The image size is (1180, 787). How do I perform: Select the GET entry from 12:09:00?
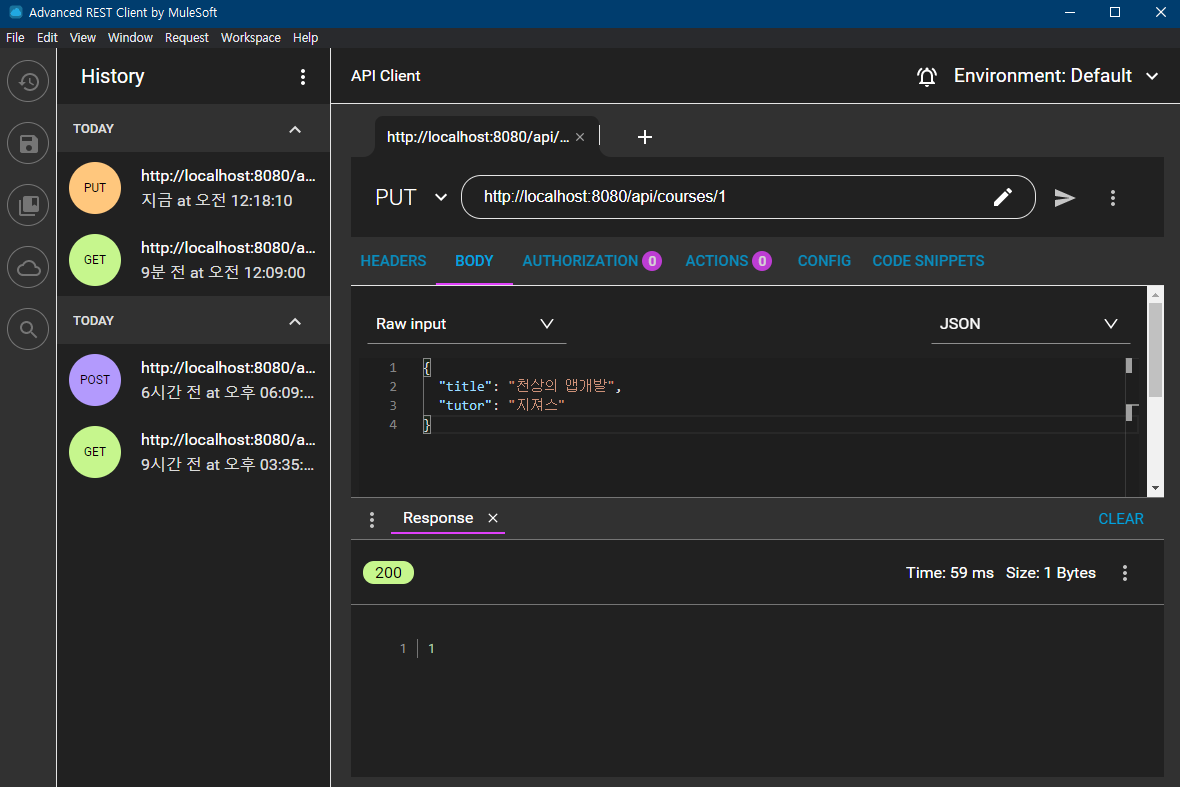[x=193, y=260]
